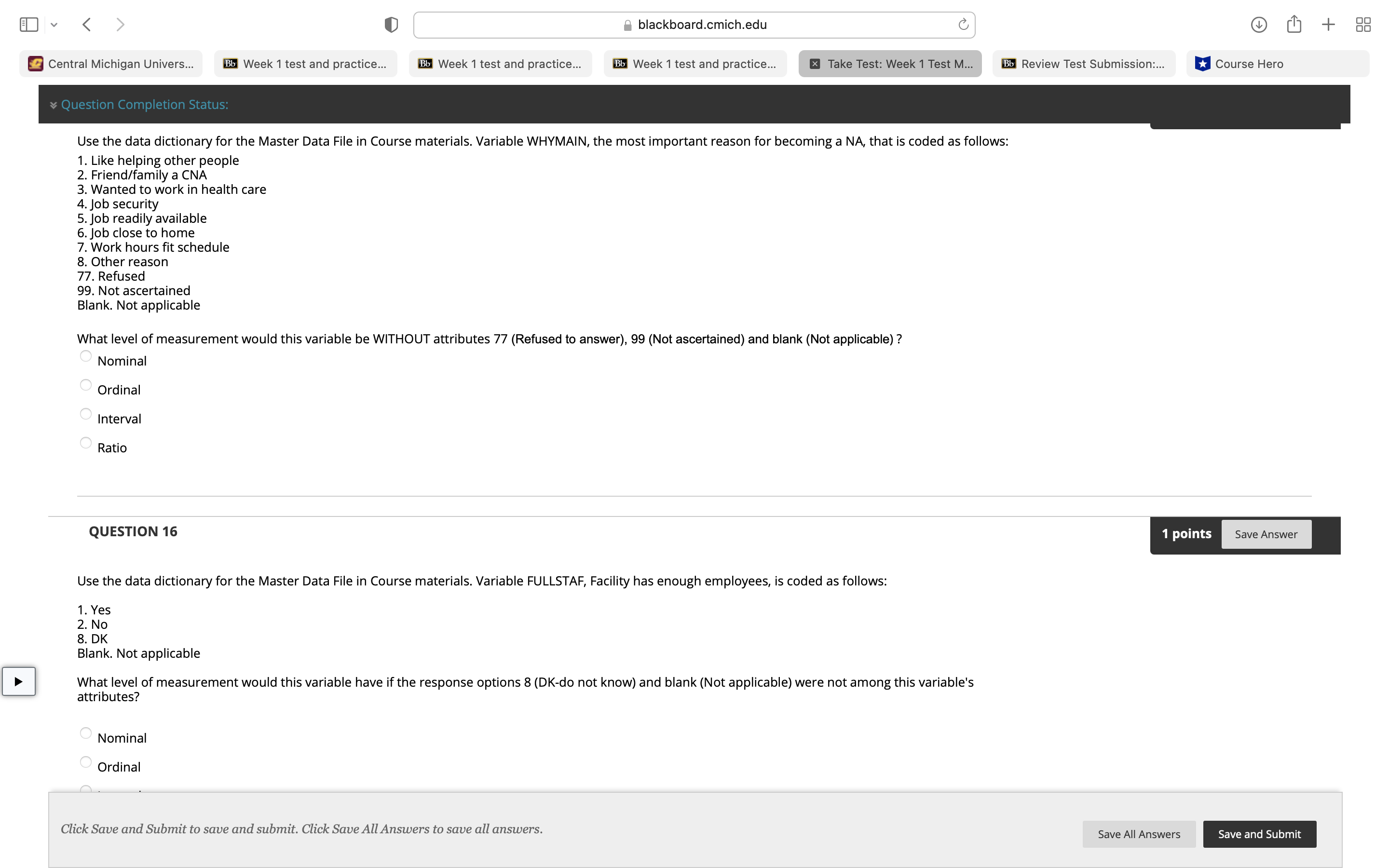Select Ordinal for Question 16

(x=85, y=762)
